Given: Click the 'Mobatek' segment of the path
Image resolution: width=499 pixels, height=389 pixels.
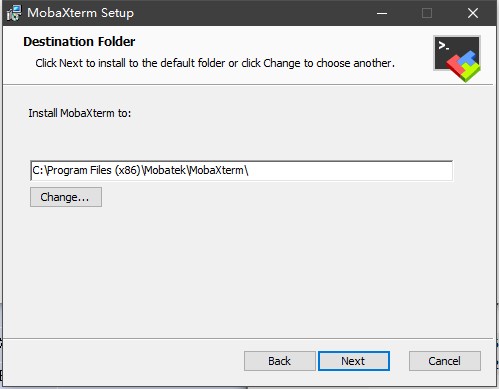Looking at the screenshot, I should click(x=165, y=170).
